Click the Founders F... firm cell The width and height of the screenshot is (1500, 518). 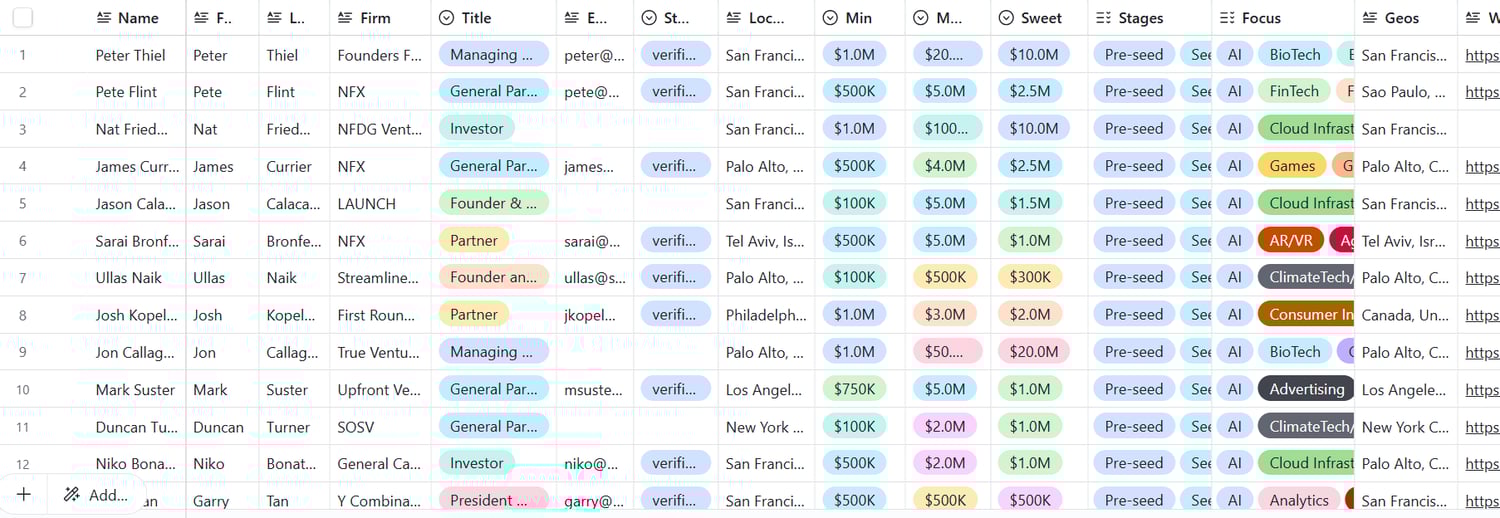click(380, 55)
